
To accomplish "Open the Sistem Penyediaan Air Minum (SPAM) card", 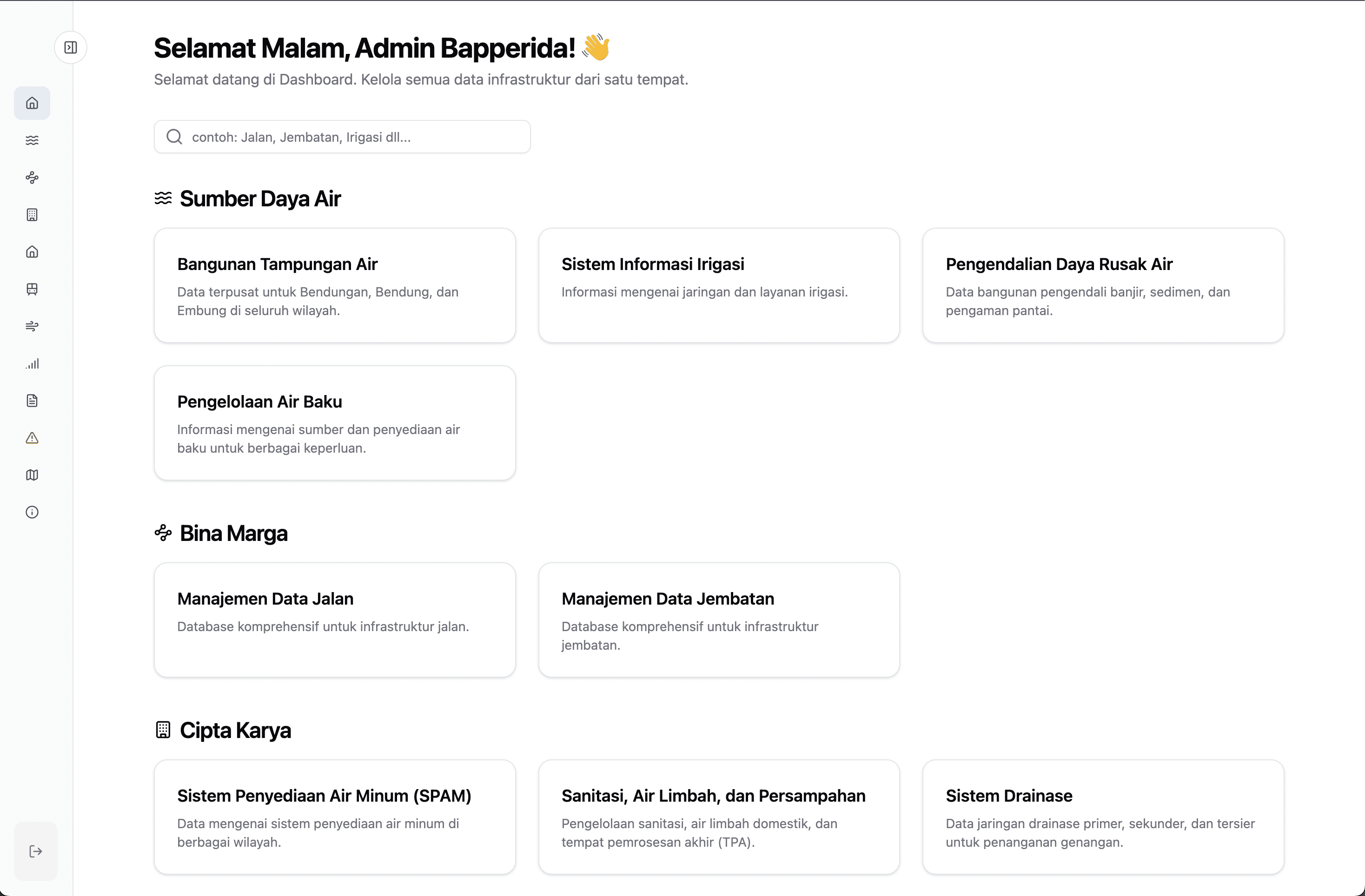I will coord(335,817).
